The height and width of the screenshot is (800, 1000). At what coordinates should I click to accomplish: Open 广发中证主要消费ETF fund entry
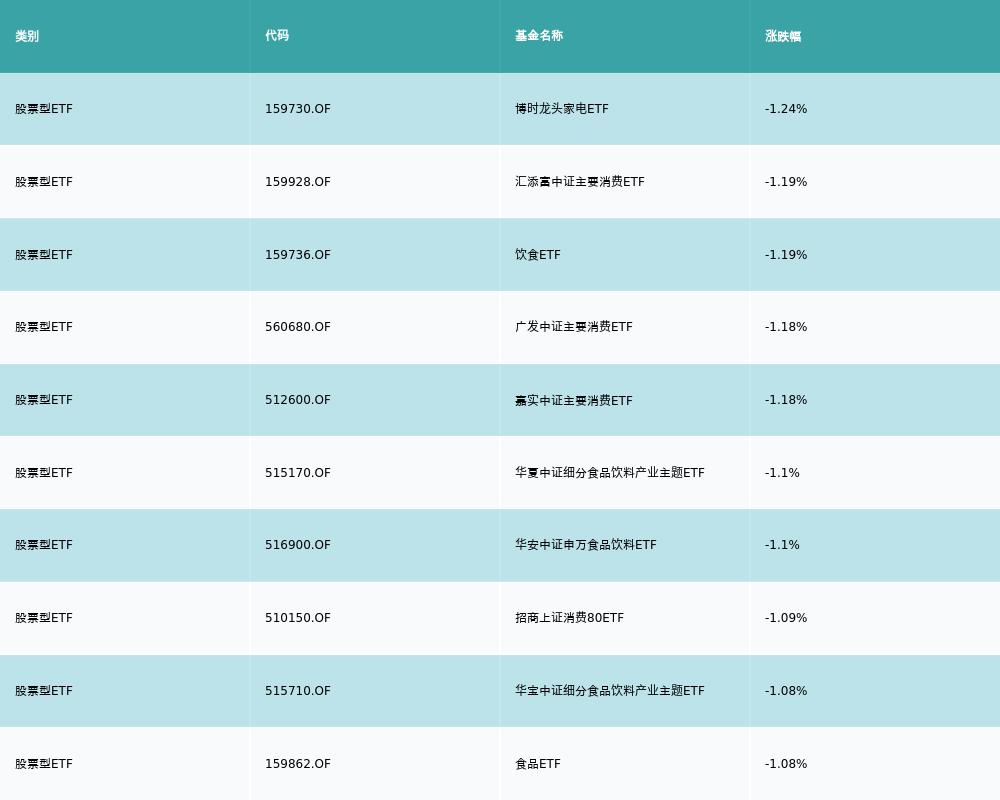[x=574, y=327]
